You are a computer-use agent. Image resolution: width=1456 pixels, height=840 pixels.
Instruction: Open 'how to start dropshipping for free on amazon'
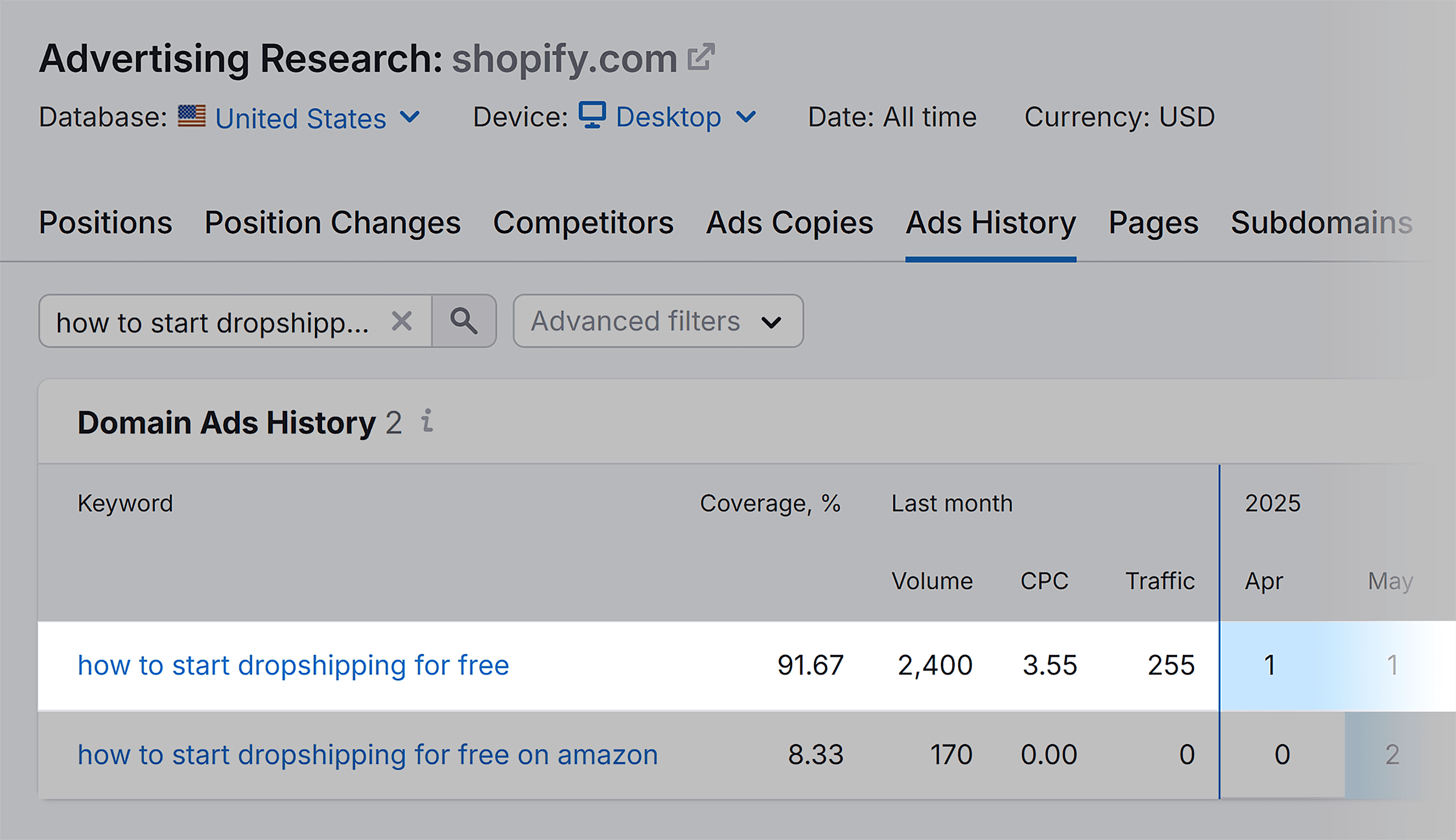pos(367,754)
